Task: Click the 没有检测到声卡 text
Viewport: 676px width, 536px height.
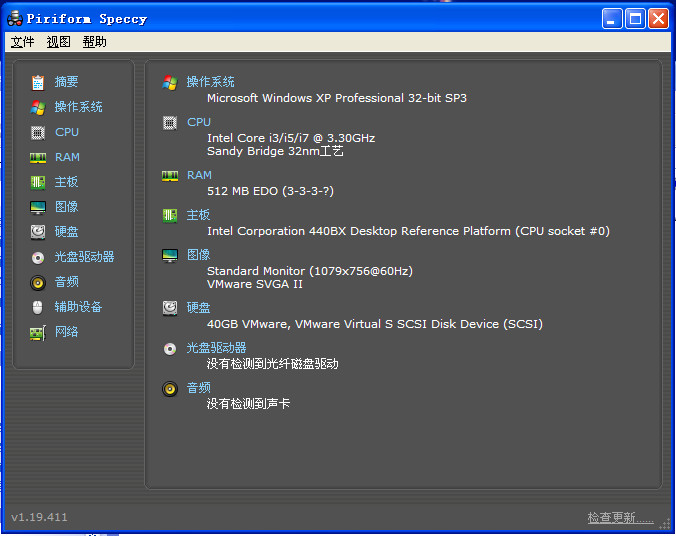Action: coord(248,404)
